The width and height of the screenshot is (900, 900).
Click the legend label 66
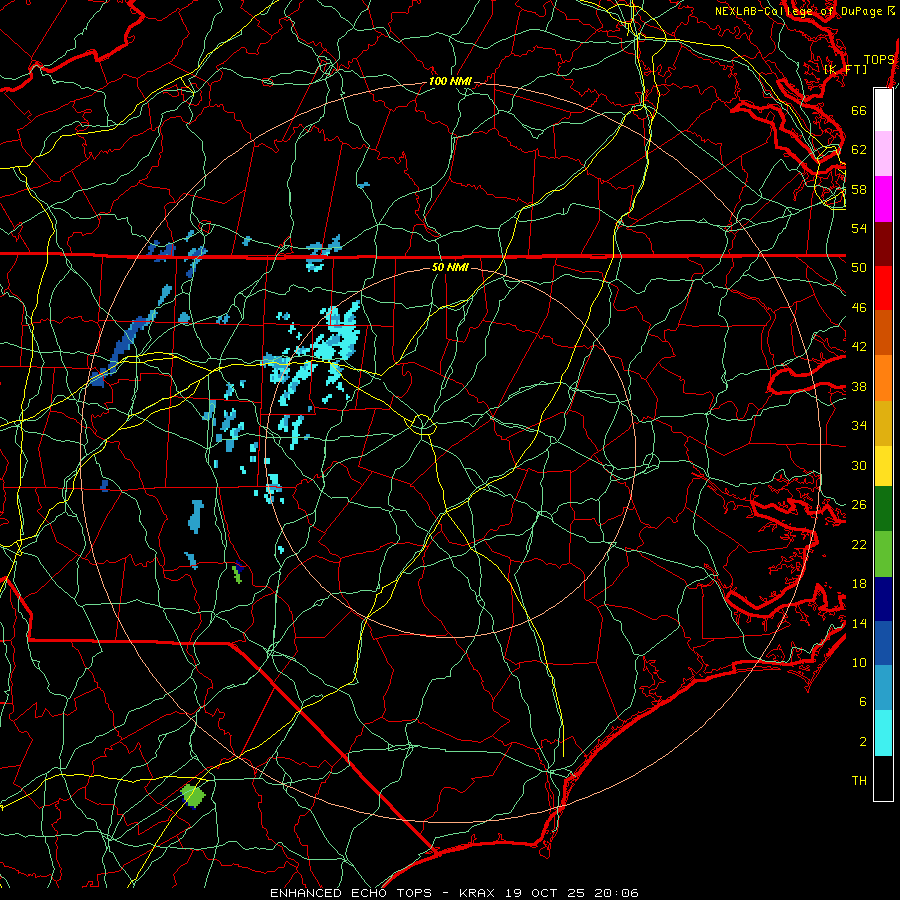click(859, 110)
